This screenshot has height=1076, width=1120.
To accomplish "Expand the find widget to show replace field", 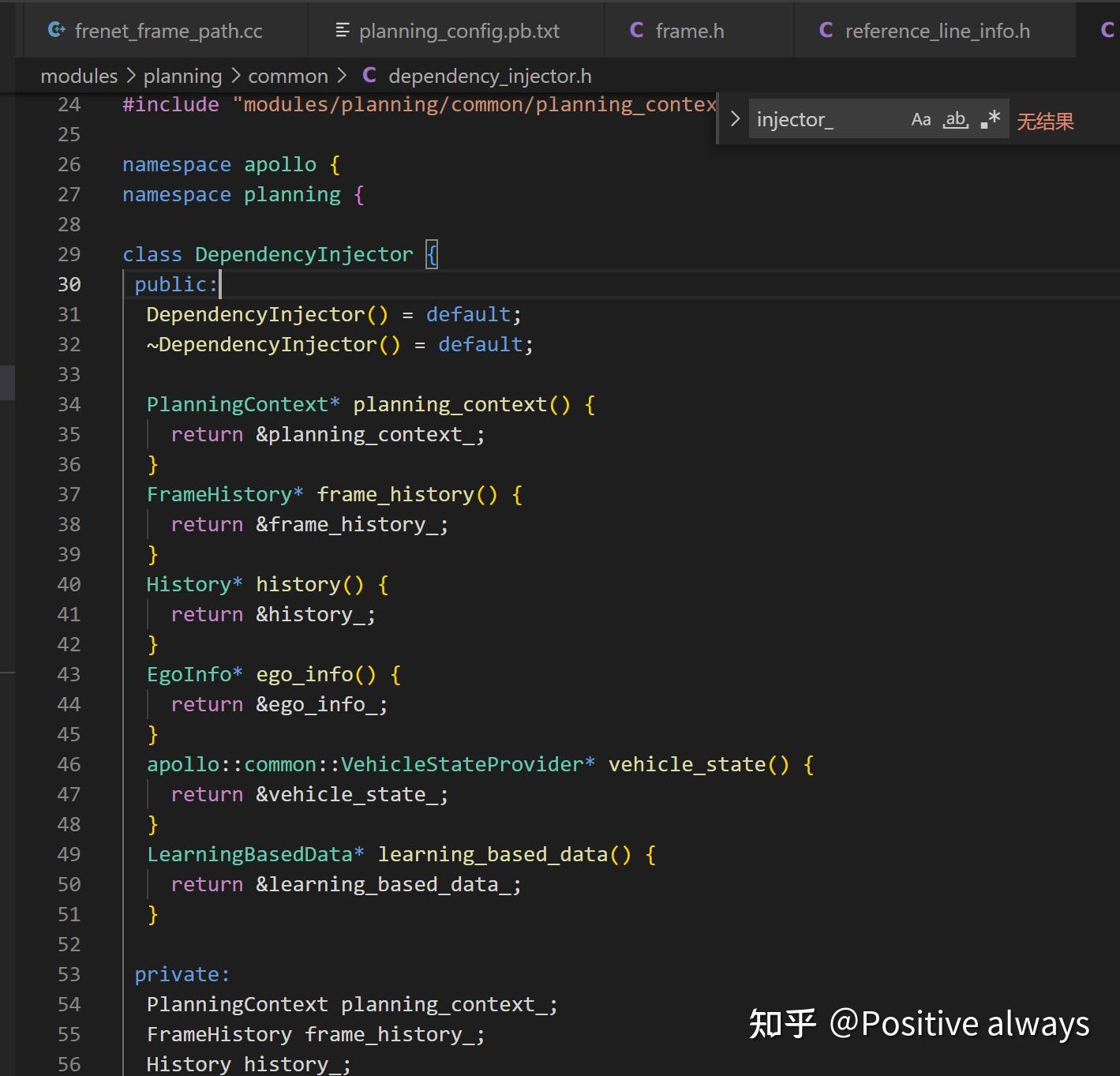I will point(735,118).
